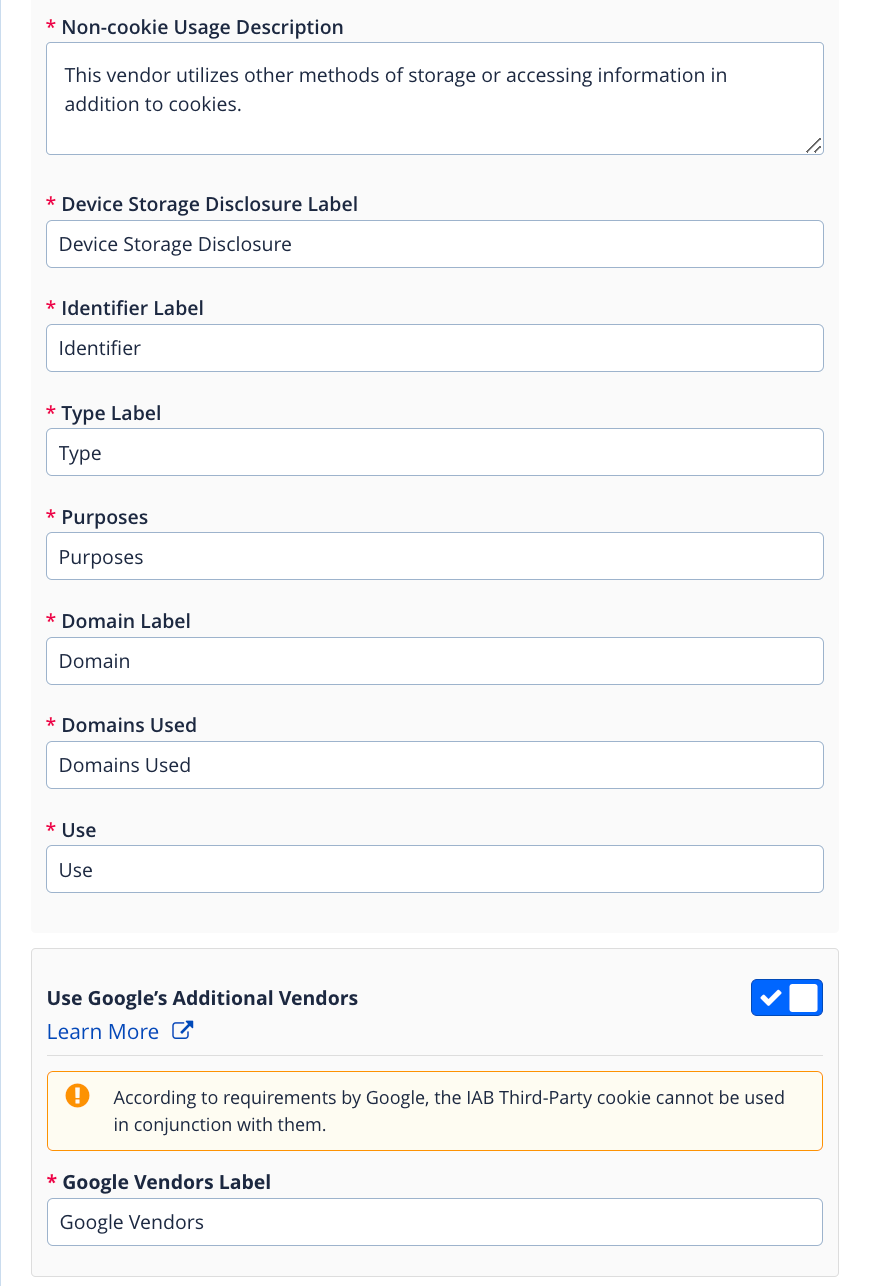
Task: Click the 'Google Vendors Label' field caption
Action: click(x=166, y=1182)
